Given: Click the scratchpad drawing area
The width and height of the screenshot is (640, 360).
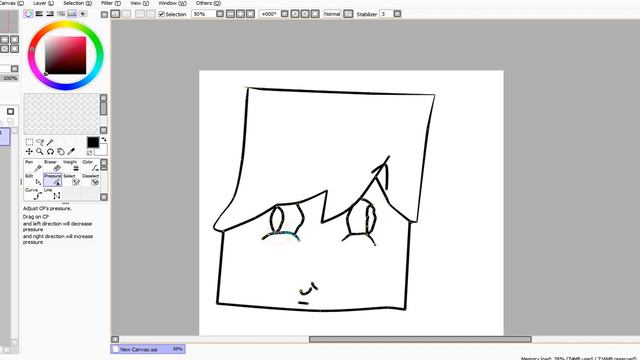Looking at the screenshot, I should [x=61, y=114].
